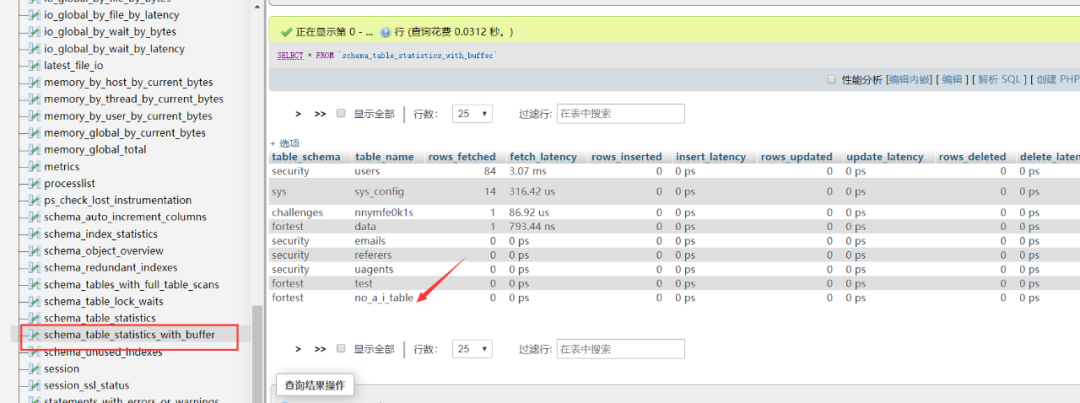
Task: Click the 解析 SQL link
Action: [x=999, y=79]
